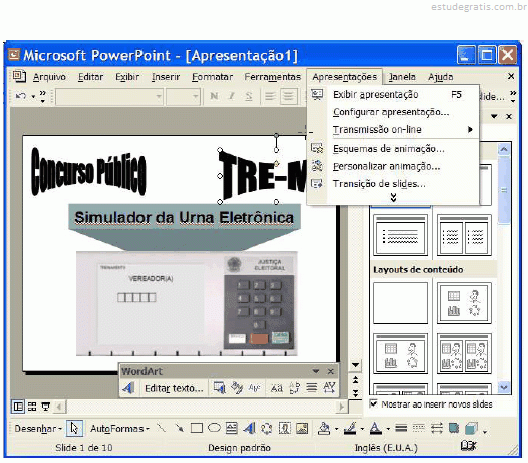Click the Arrow Style icon
This screenshot has width=528, height=463.
pos(436,428)
